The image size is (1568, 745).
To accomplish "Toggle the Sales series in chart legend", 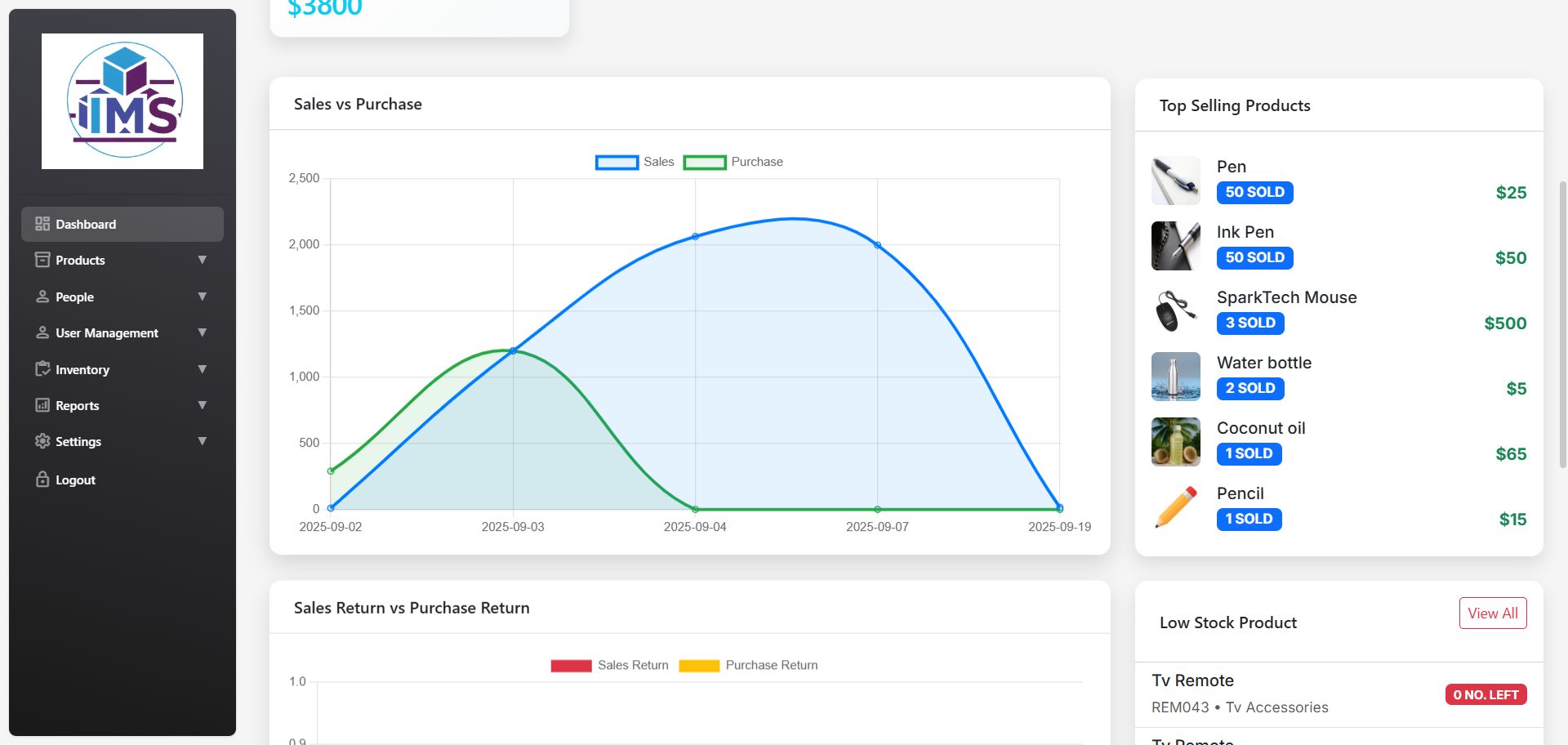I will point(635,162).
